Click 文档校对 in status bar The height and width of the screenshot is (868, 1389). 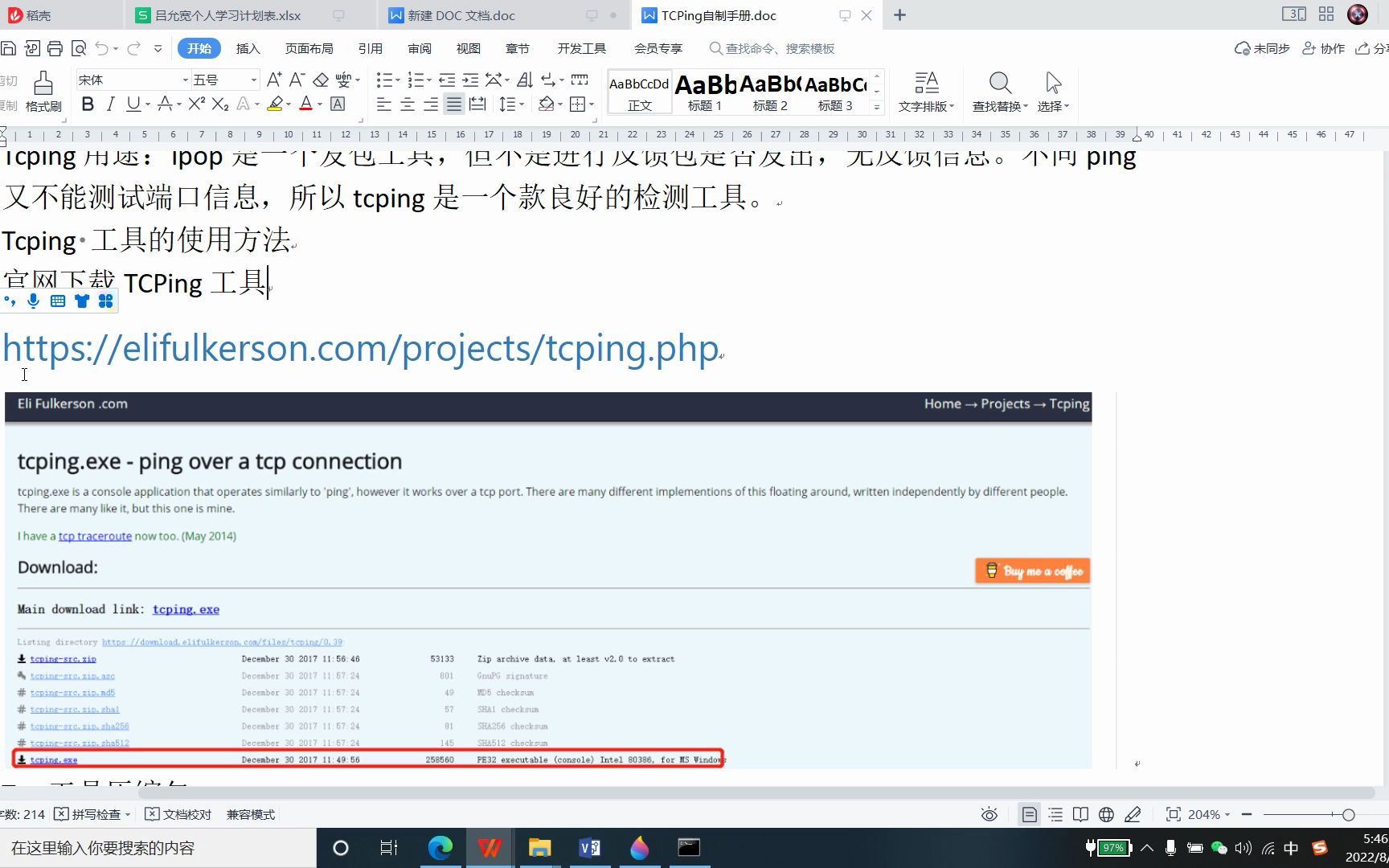pyautogui.click(x=178, y=814)
